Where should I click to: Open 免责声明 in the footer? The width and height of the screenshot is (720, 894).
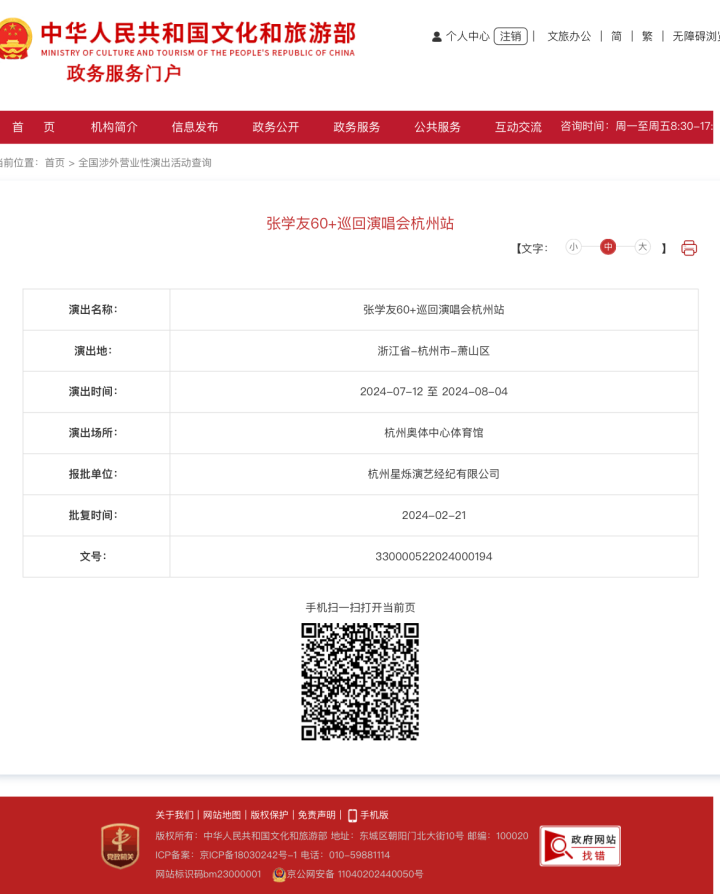coord(316,815)
